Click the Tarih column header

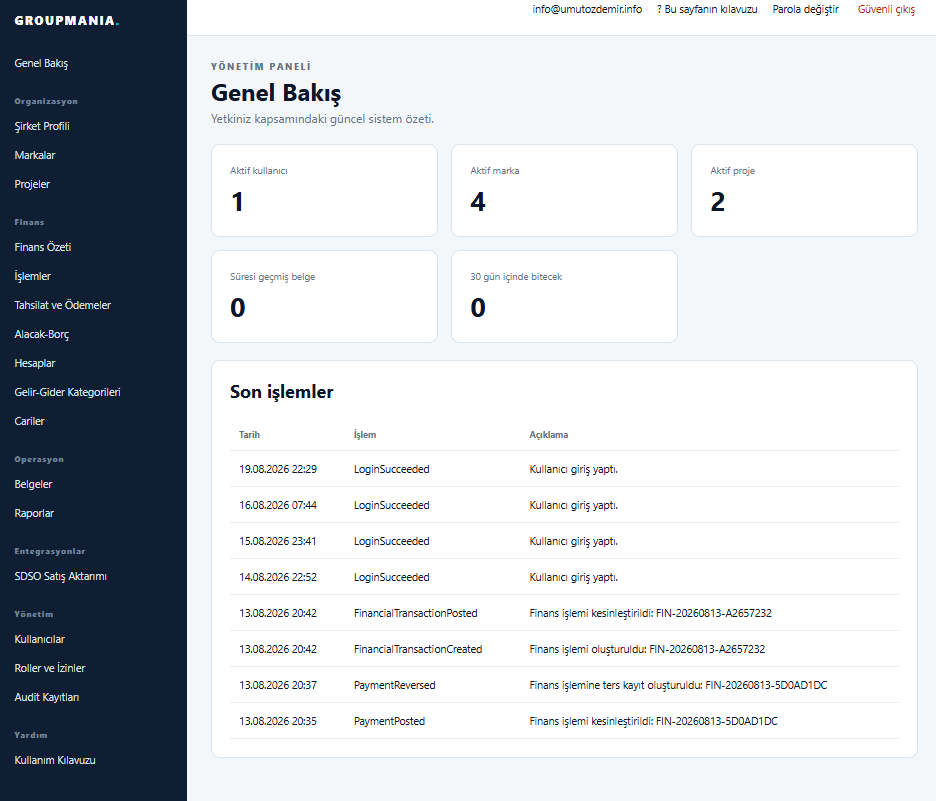click(250, 435)
